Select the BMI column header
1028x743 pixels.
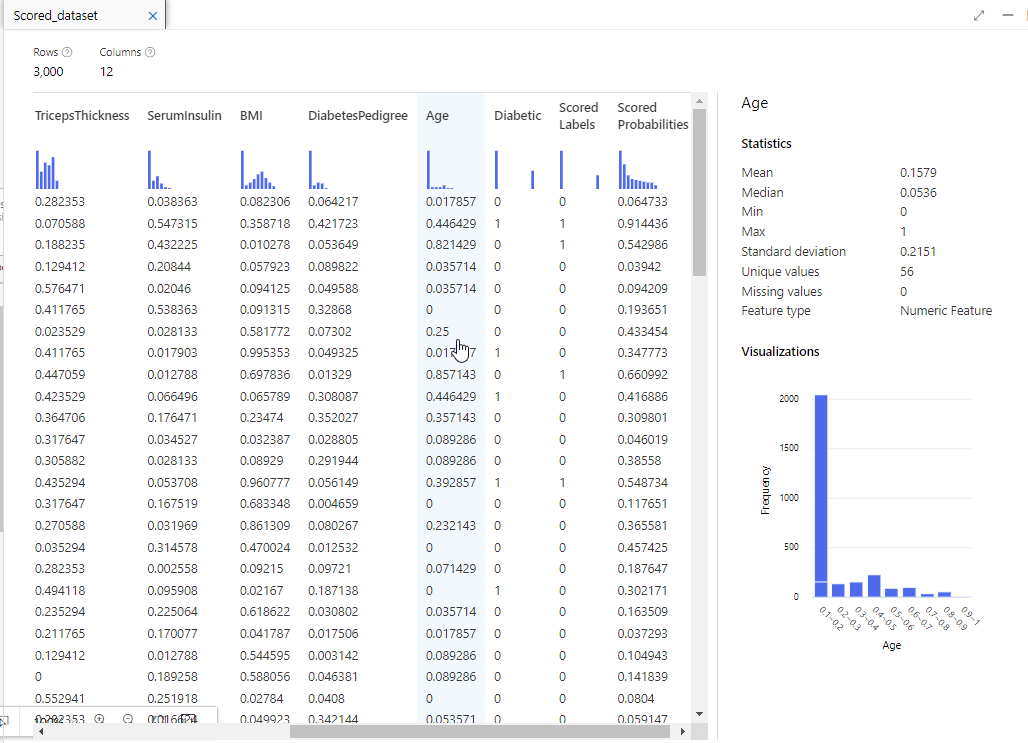click(x=251, y=116)
